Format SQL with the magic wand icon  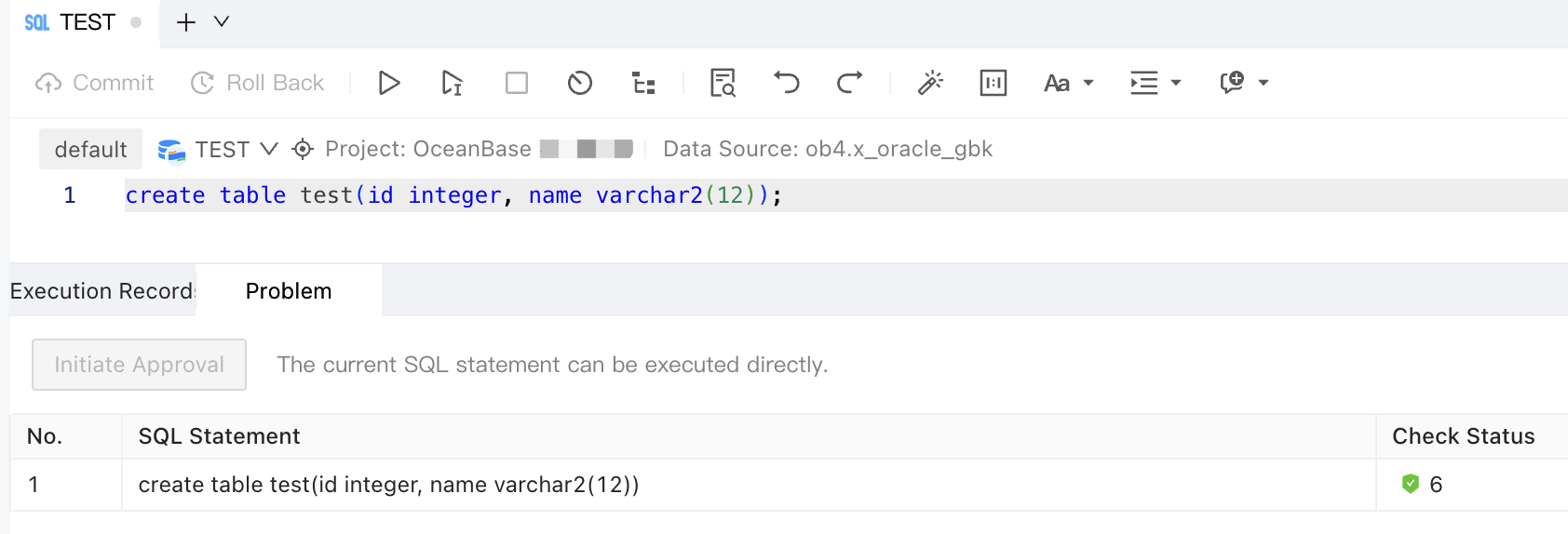[930, 83]
